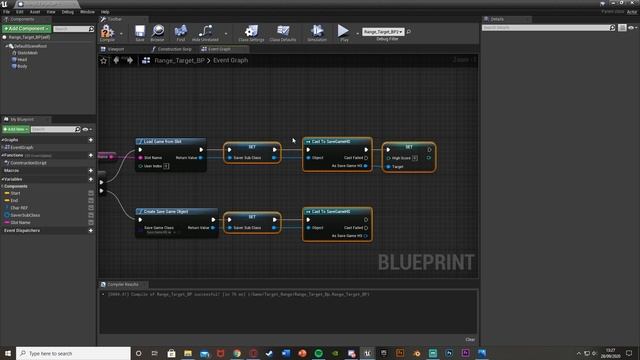
Task: Click Clear in the Compiler Results panel
Action: pos(470,339)
